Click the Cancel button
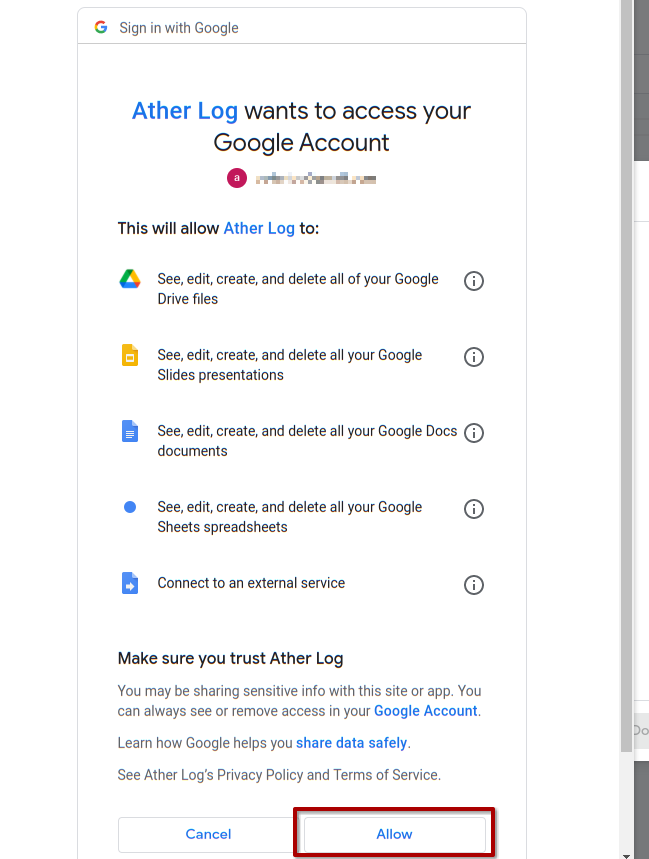This screenshot has height=859, width=649. pos(208,834)
